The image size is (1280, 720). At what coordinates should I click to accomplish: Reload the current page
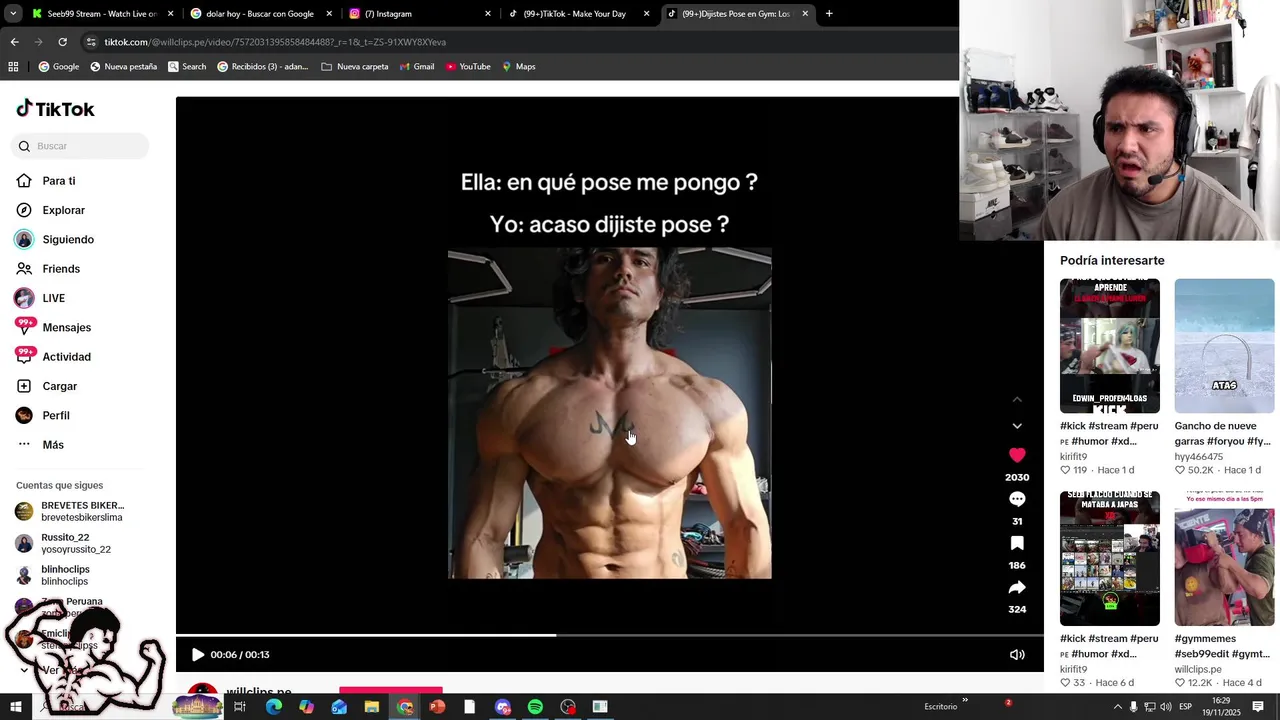point(62,42)
